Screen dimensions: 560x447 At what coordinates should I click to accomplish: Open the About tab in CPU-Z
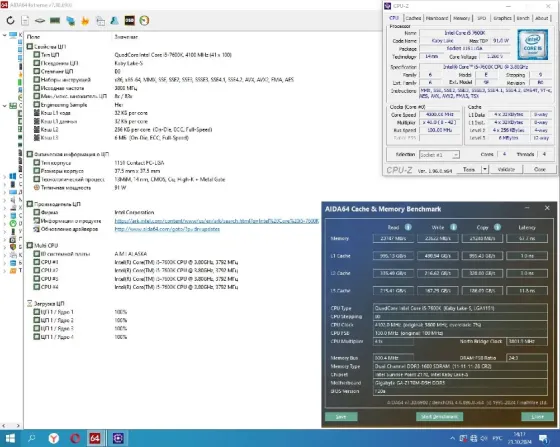[542, 18]
